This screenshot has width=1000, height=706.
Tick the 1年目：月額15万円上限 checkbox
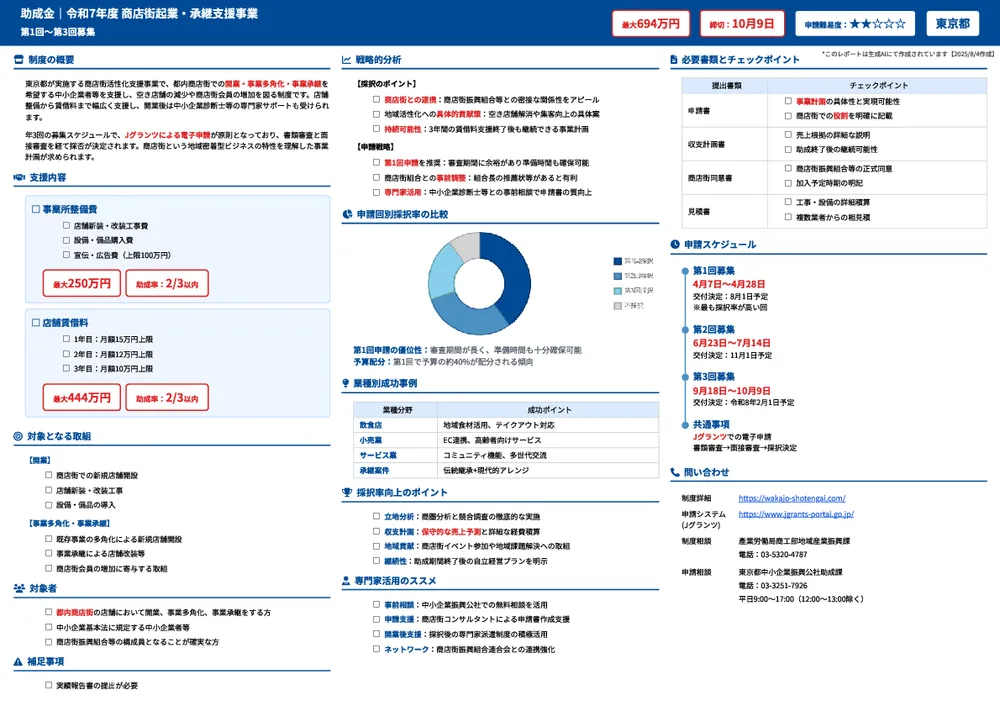tap(66, 339)
